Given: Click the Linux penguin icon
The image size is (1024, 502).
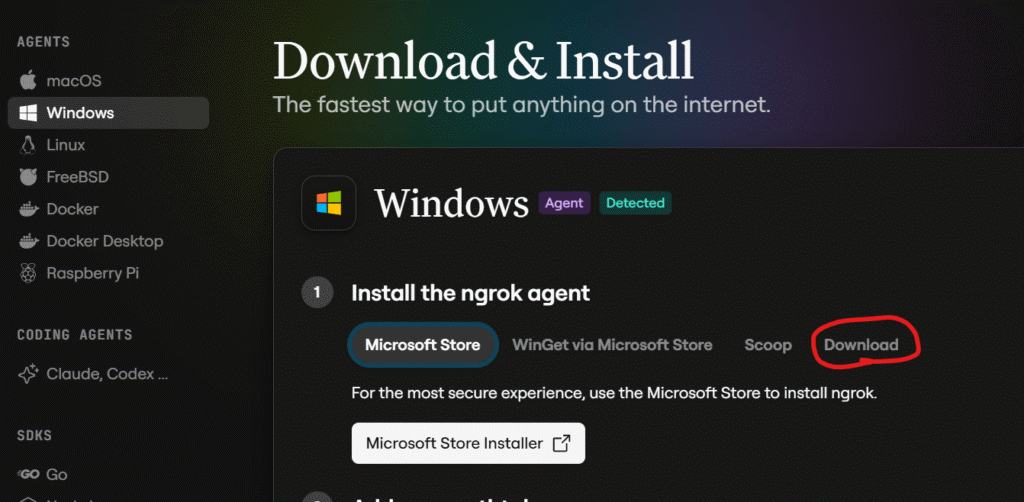Looking at the screenshot, I should click(27, 145).
